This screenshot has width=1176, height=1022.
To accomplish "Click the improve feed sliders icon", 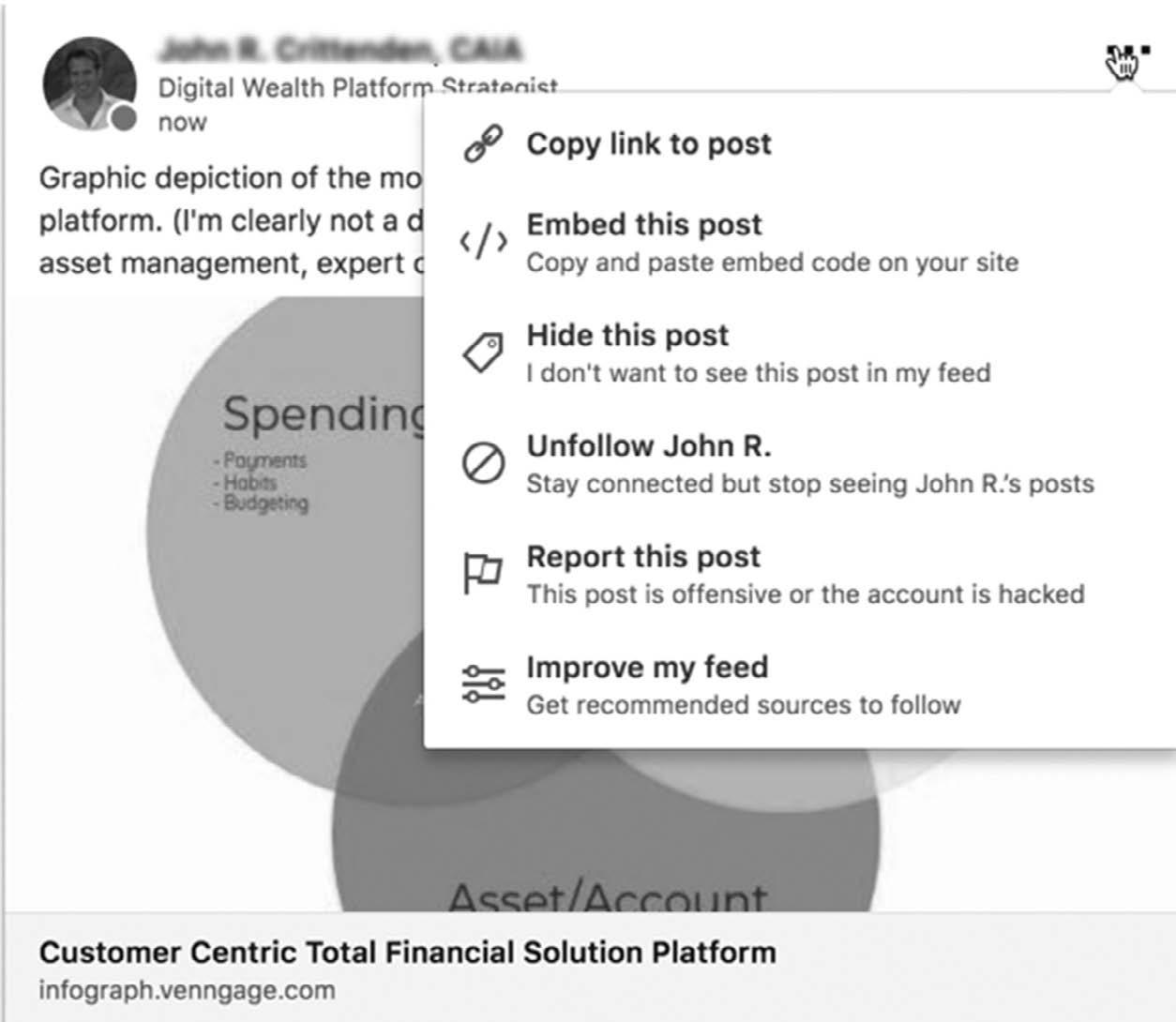I will pos(484,684).
